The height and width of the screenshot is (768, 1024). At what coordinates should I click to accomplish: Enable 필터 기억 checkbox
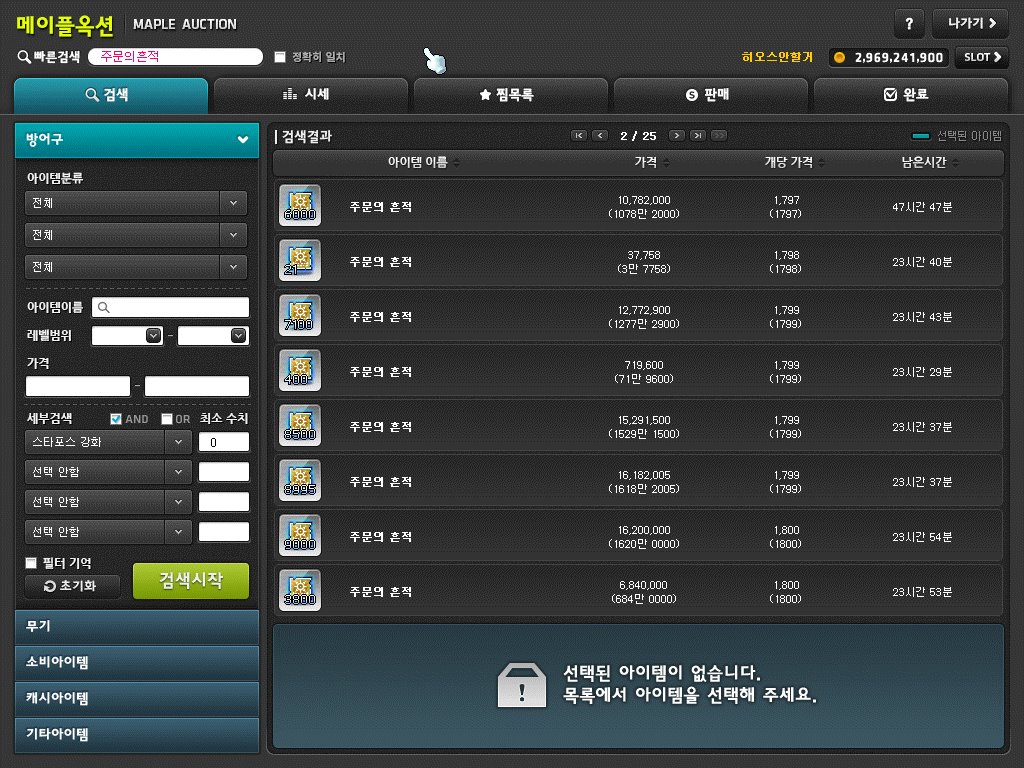point(31,562)
